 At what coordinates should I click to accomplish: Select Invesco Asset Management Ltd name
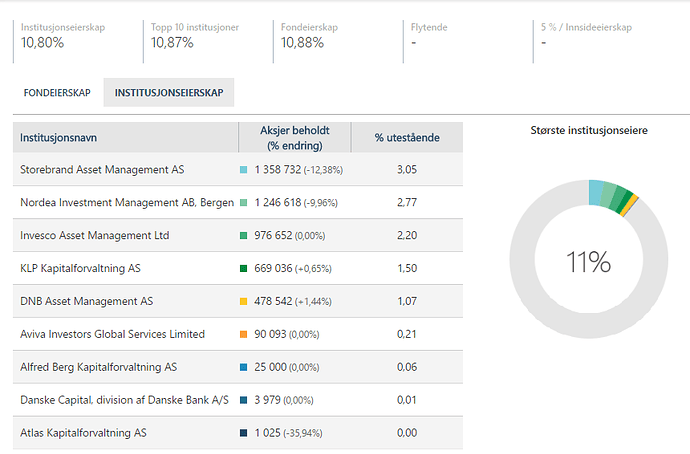pyautogui.click(x=95, y=236)
